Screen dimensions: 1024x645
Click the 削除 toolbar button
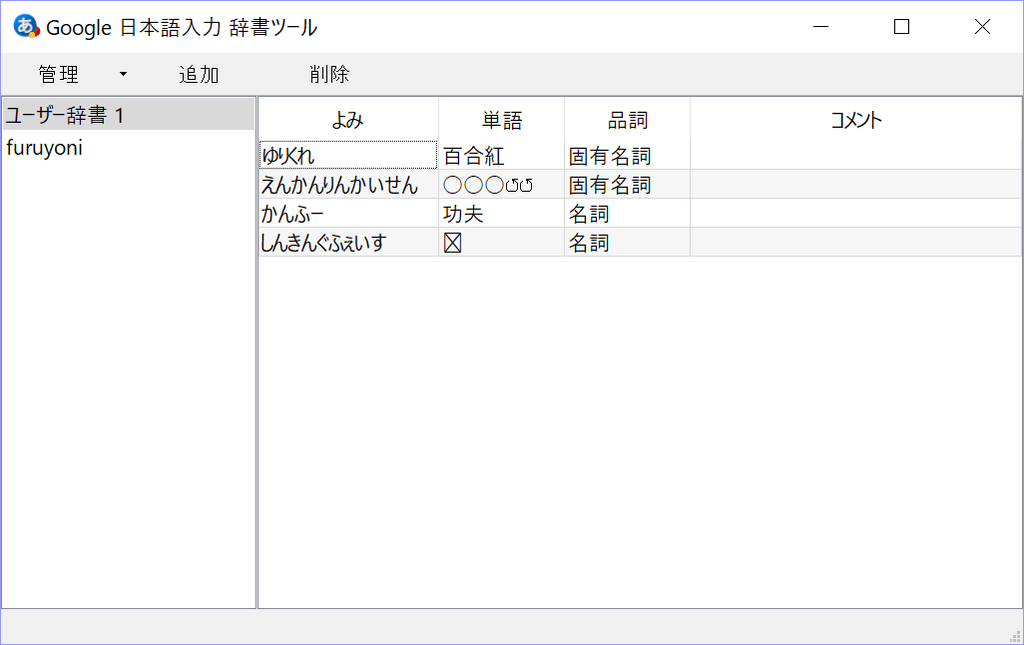click(329, 74)
